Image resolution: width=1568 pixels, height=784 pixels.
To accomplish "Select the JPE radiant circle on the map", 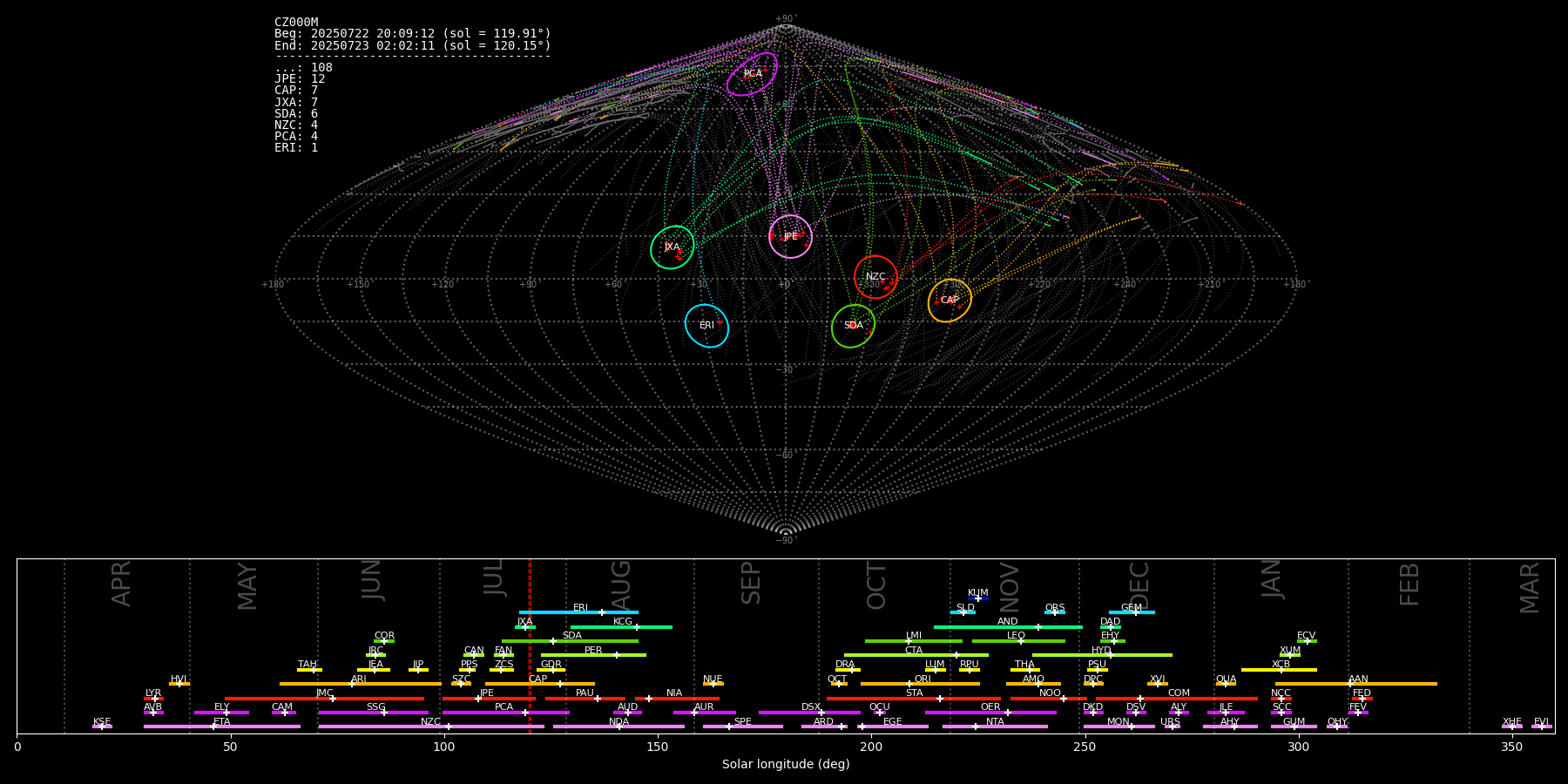I will [x=790, y=237].
